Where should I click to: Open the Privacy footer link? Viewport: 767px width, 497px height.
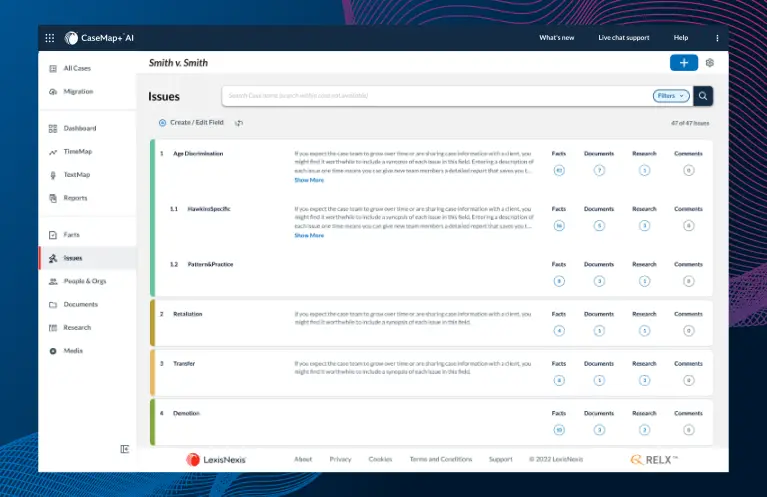tap(340, 459)
